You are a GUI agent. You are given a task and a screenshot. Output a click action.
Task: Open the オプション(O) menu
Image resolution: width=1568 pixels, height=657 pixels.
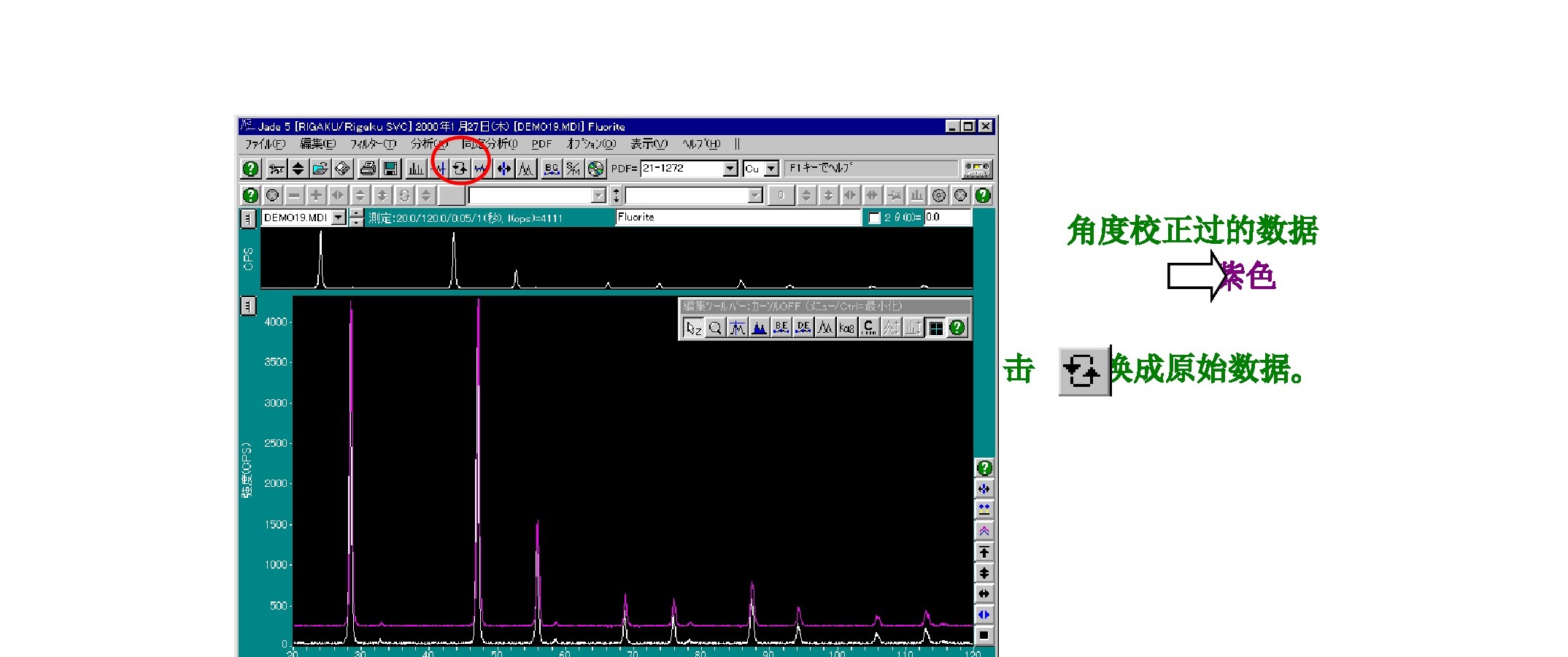click(x=592, y=144)
